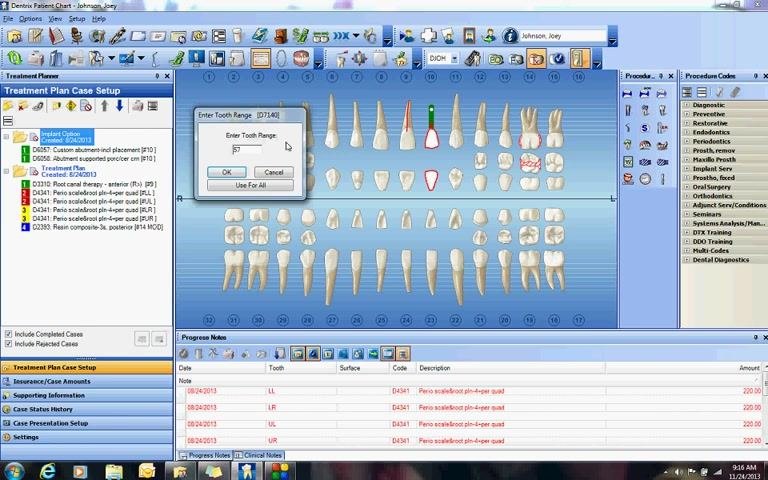Expand the Diagnostic procedure category
The height and width of the screenshot is (480, 768).
pyautogui.click(x=686, y=105)
